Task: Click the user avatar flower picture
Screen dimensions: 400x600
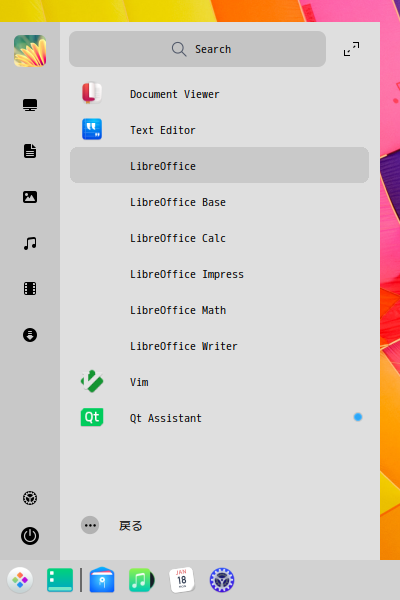Action: pyautogui.click(x=30, y=51)
